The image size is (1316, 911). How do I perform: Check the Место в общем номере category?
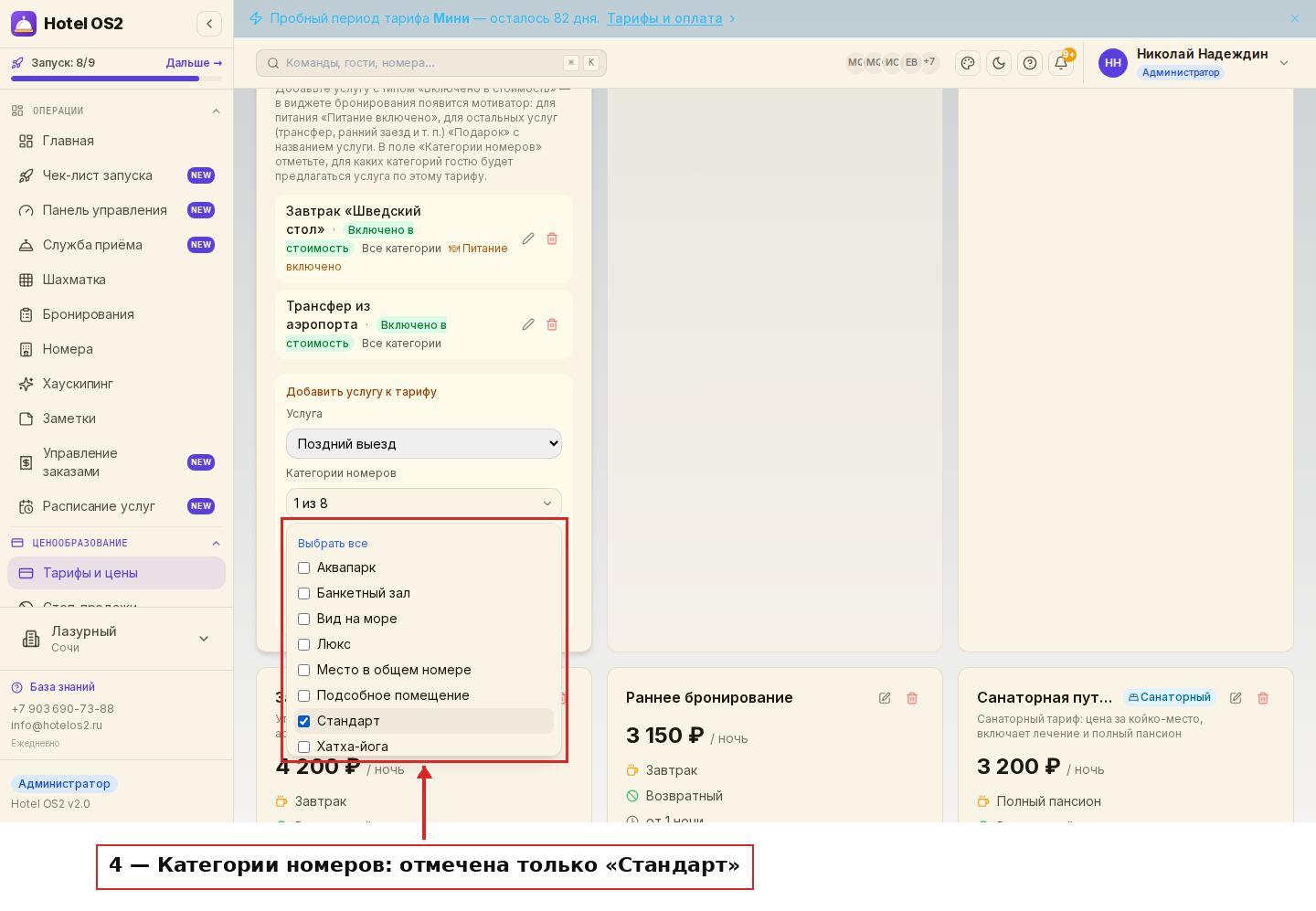pyautogui.click(x=304, y=671)
